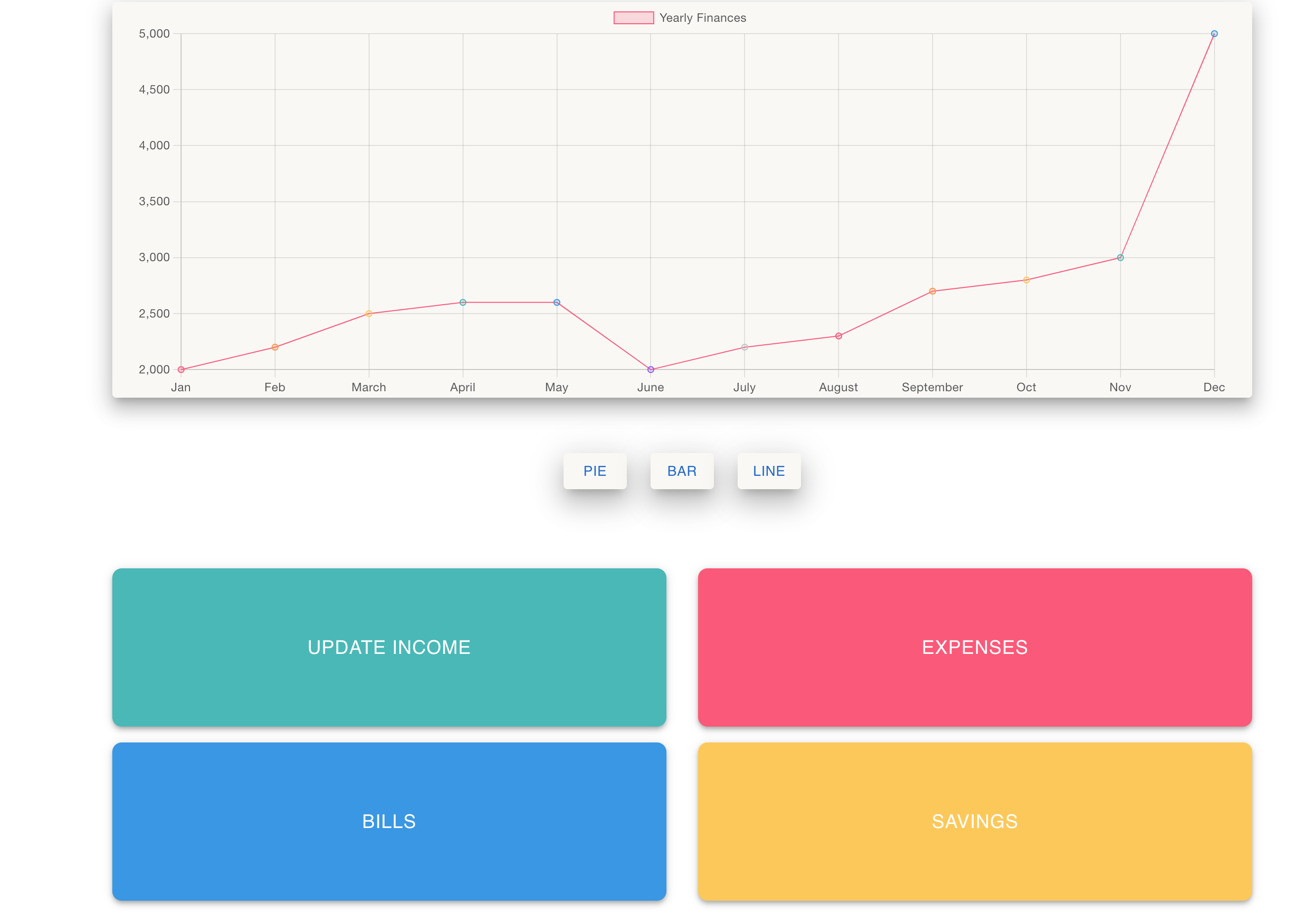Image resolution: width=1316 pixels, height=921 pixels.
Task: Select the September data point
Action: [x=933, y=291]
